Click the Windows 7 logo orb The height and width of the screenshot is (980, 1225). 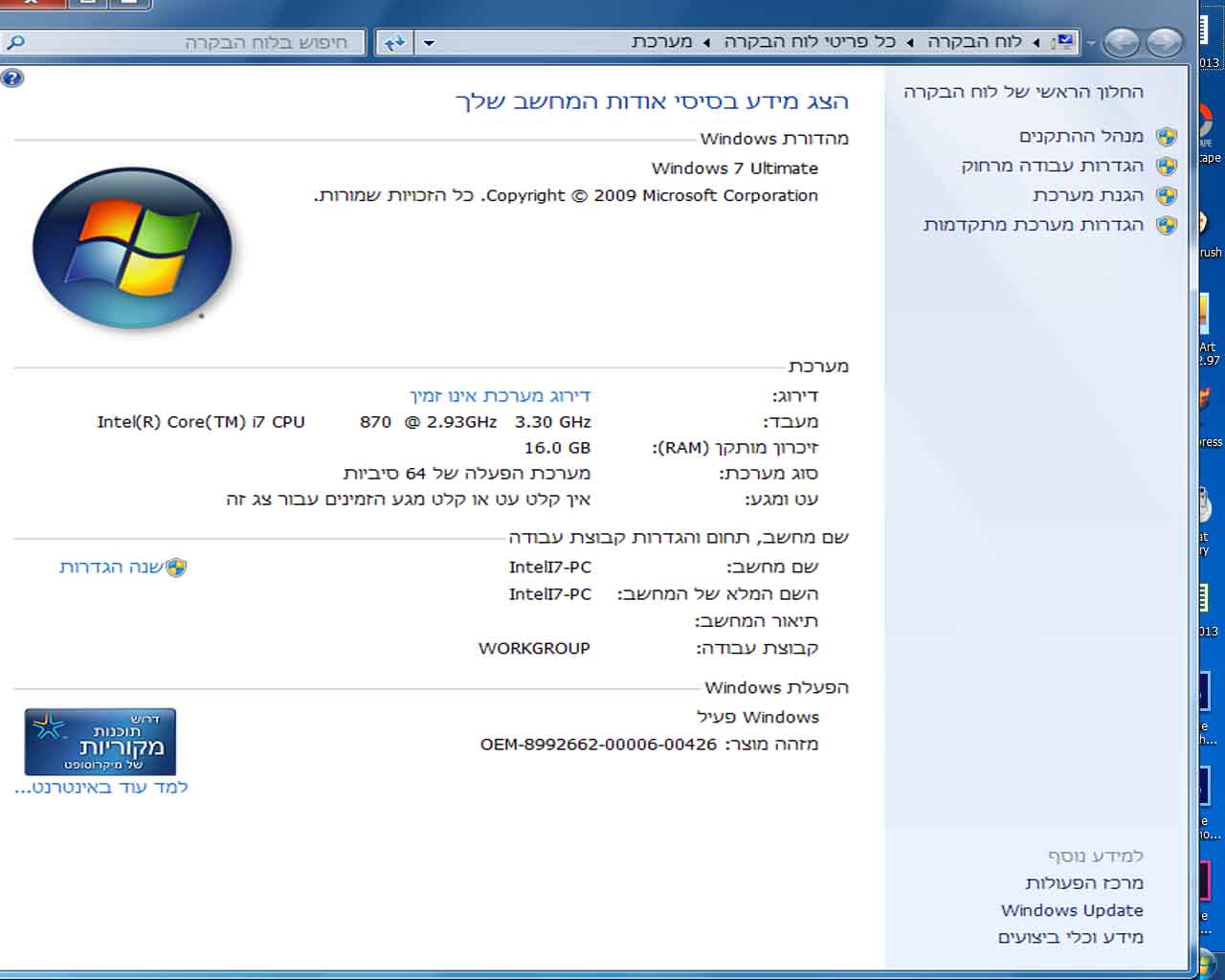pyautogui.click(x=132, y=248)
